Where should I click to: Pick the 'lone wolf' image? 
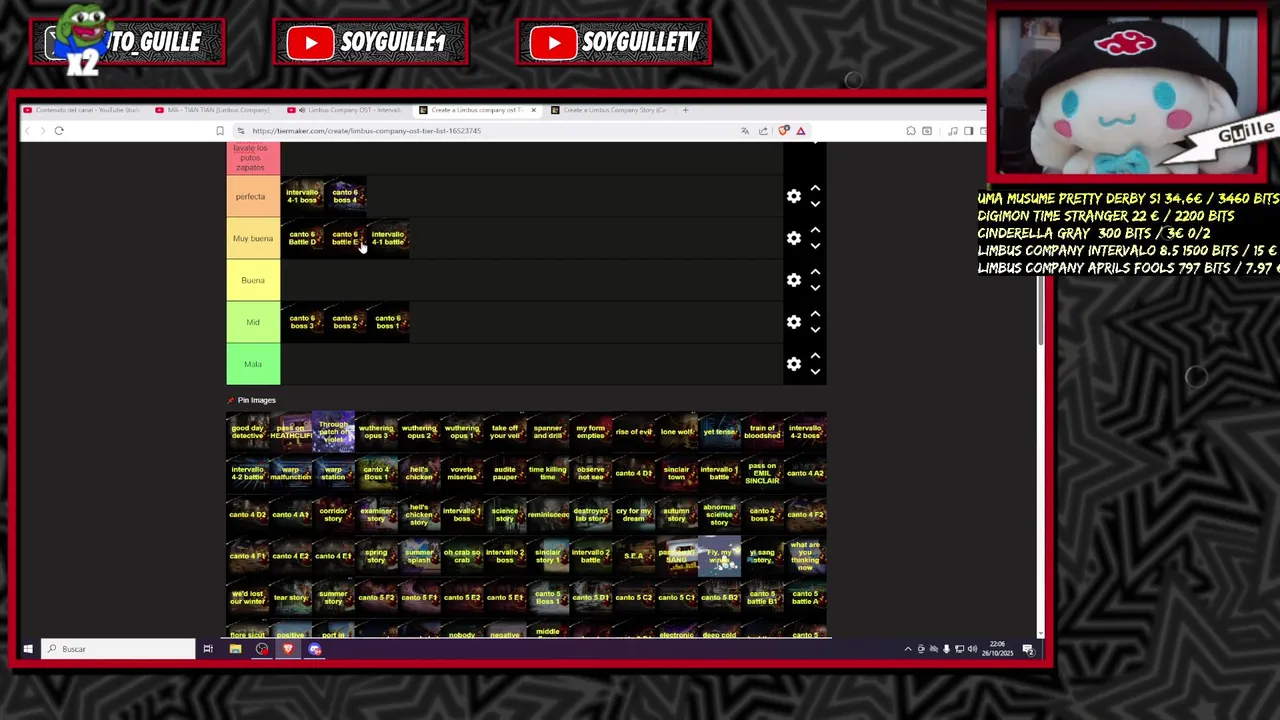coord(677,432)
